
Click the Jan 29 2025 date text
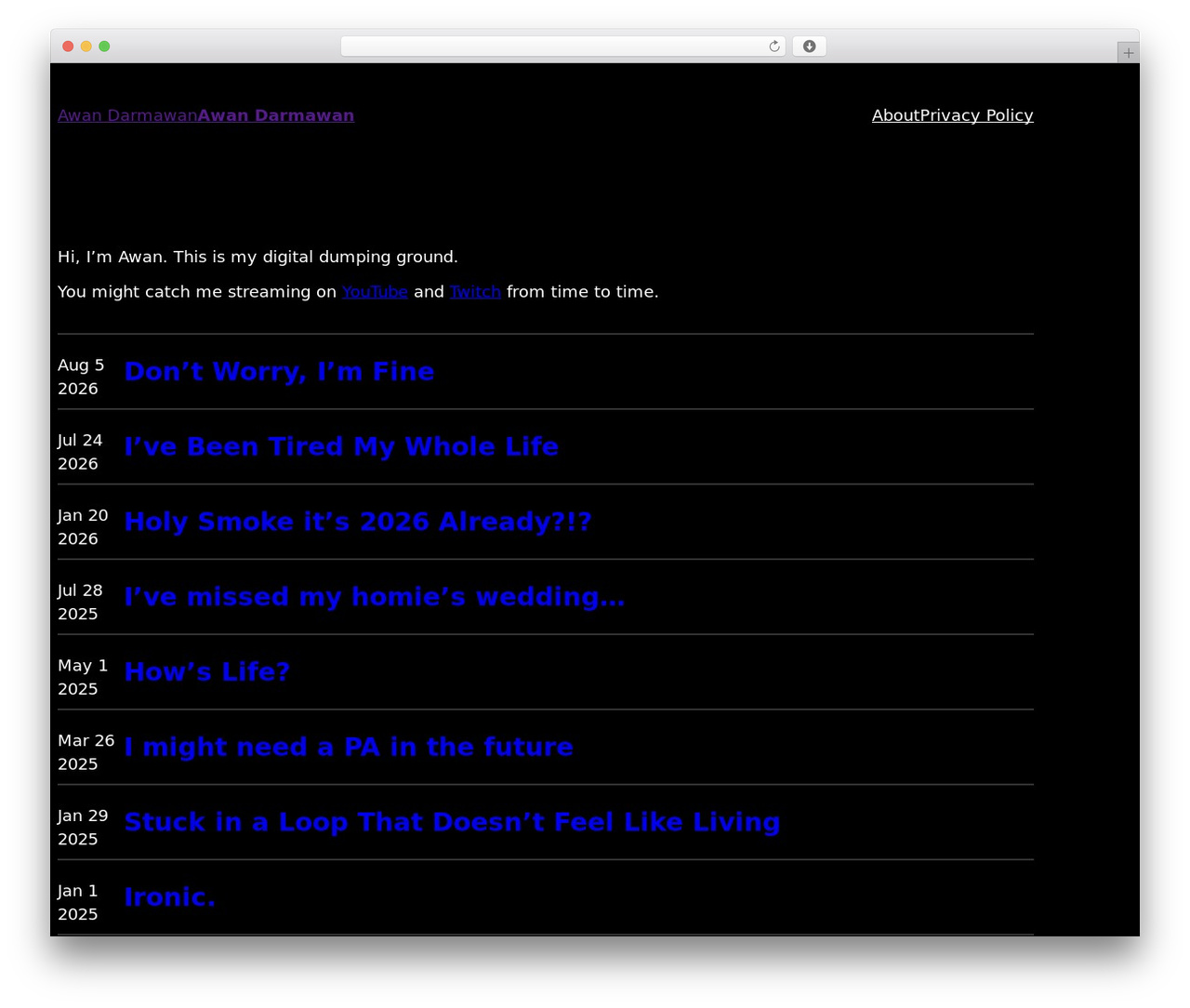pos(83,828)
